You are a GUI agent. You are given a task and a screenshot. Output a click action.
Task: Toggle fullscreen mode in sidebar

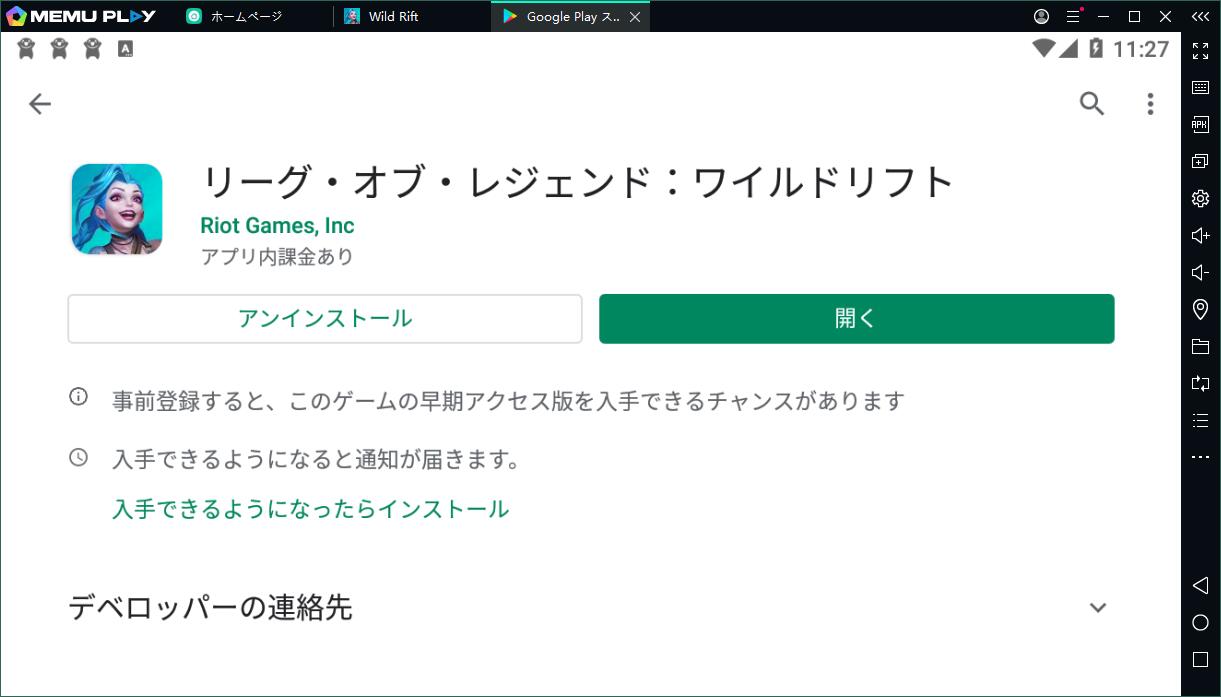pyautogui.click(x=1200, y=51)
